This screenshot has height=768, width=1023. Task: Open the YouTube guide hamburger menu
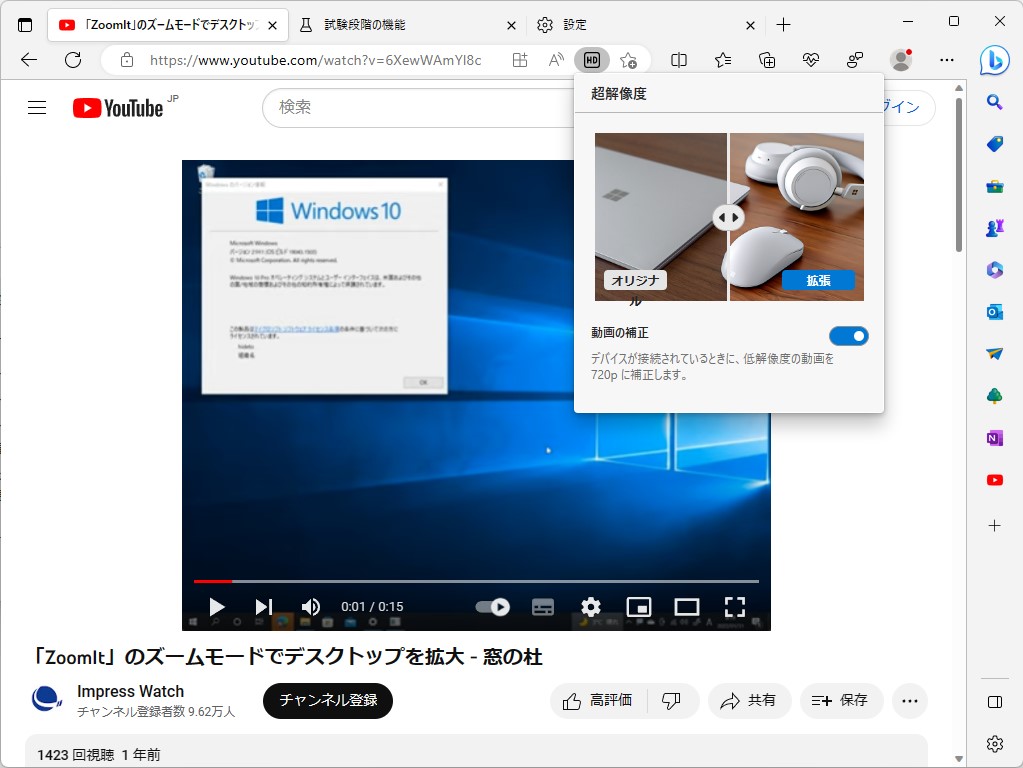point(37,107)
